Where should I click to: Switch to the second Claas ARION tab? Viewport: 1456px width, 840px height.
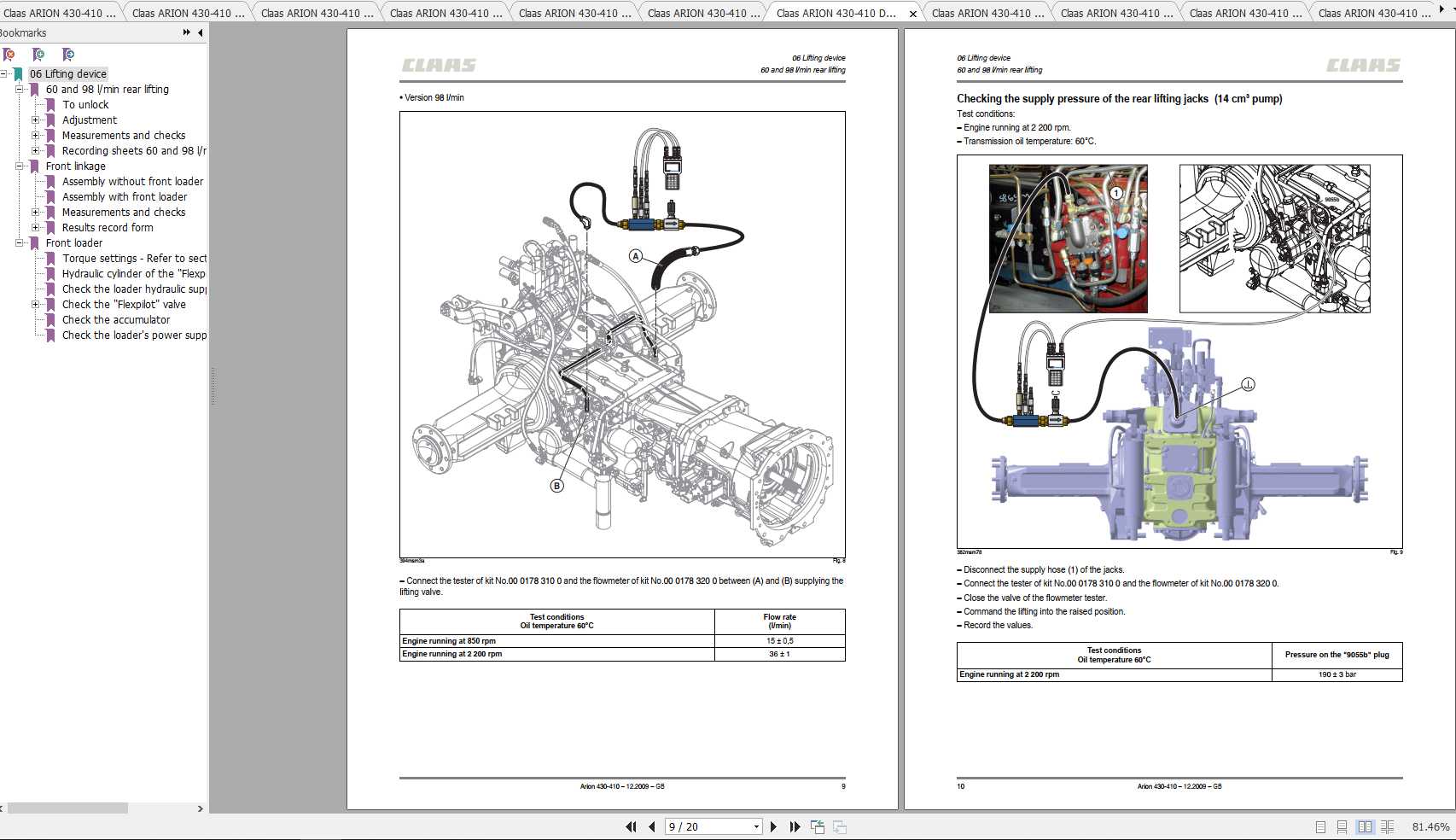click(x=188, y=13)
